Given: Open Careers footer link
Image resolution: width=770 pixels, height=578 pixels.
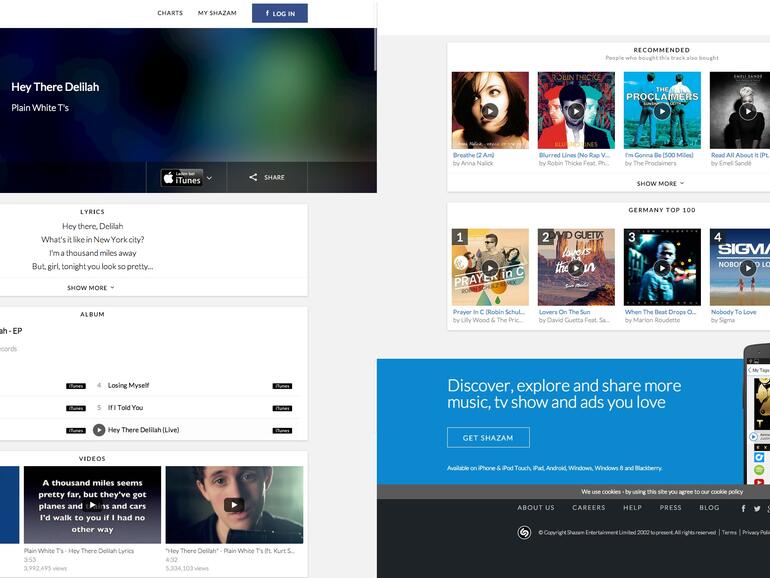Looking at the screenshot, I should click(x=588, y=508).
